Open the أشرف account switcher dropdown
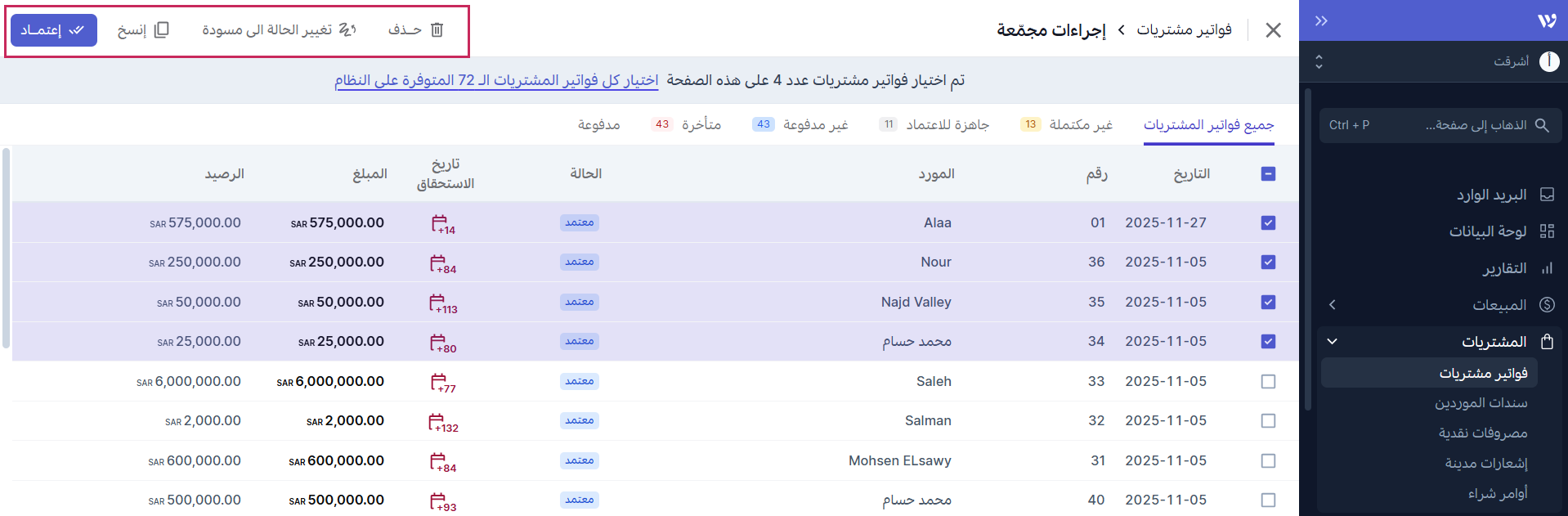The width and height of the screenshot is (1568, 516). (x=1319, y=61)
